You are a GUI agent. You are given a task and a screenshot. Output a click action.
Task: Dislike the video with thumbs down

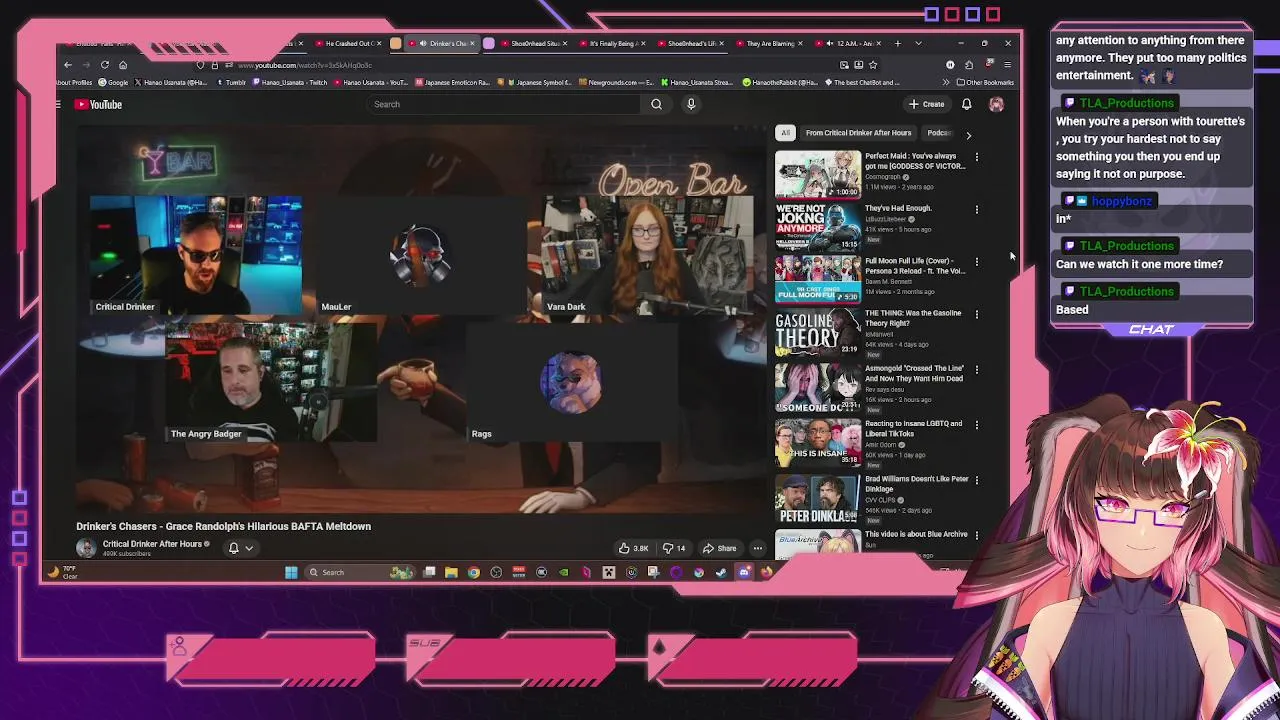(675, 548)
